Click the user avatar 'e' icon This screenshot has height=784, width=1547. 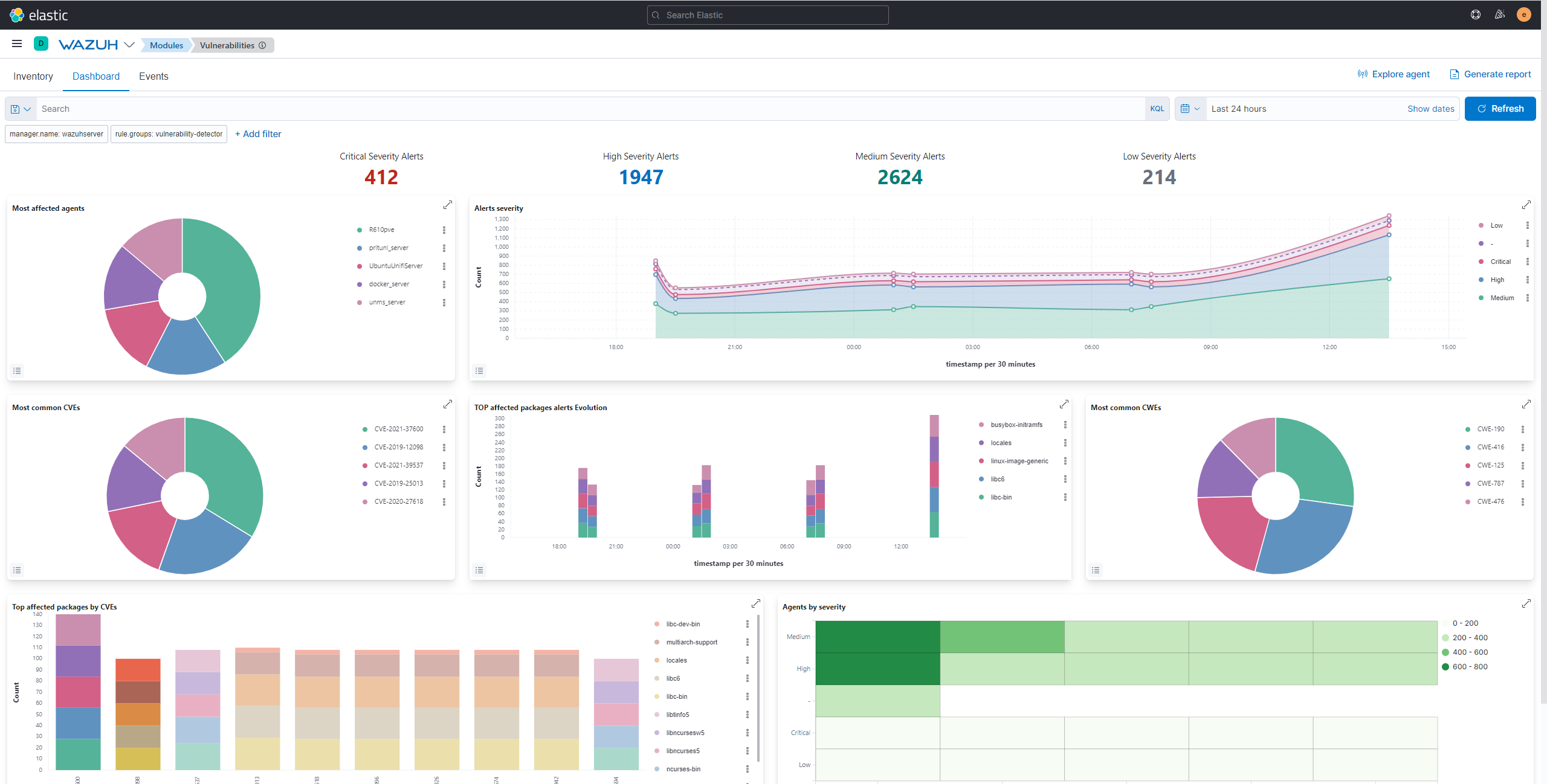[1523, 15]
